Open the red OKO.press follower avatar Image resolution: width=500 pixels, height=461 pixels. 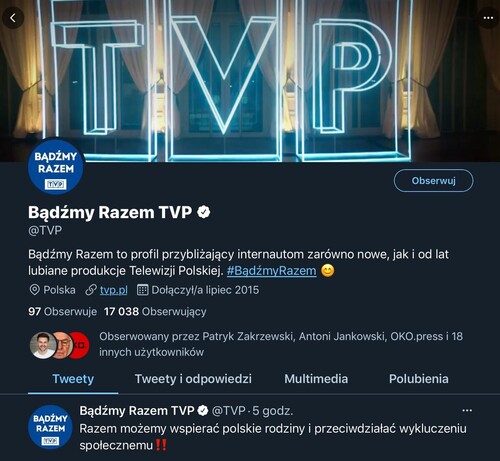(x=81, y=345)
